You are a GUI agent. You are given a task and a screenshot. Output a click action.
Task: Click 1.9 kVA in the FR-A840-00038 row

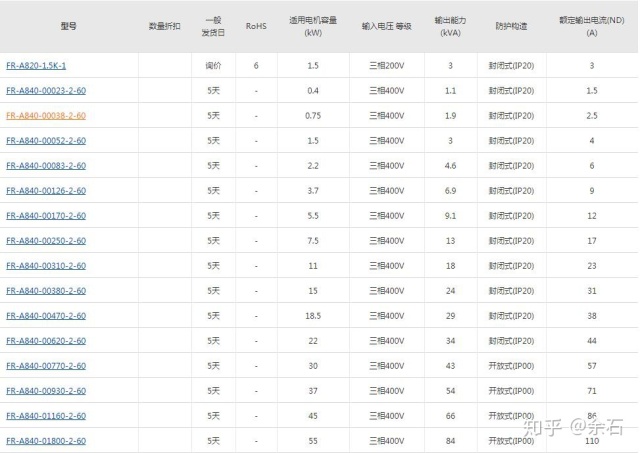coord(450,116)
